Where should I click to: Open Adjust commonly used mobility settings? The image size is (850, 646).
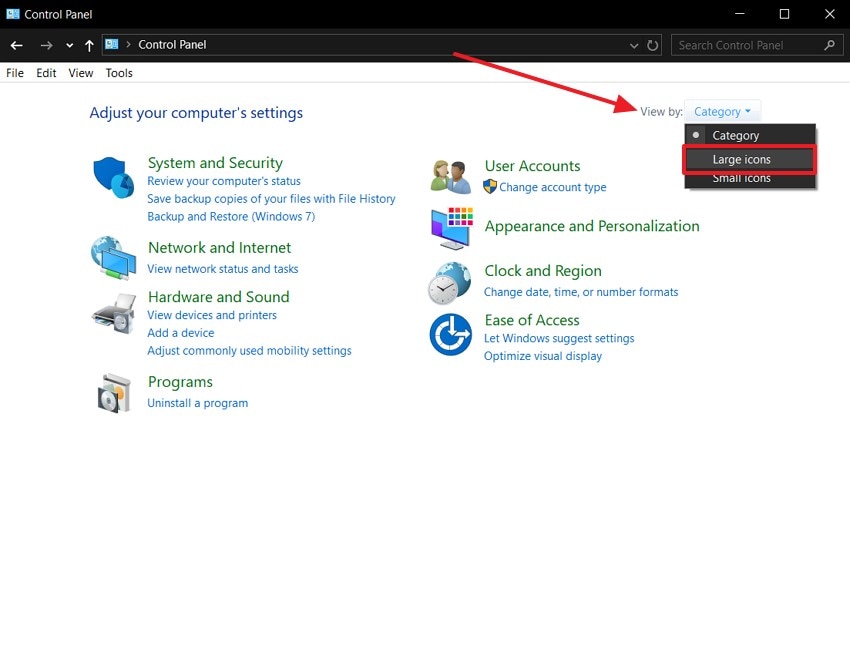coord(249,351)
